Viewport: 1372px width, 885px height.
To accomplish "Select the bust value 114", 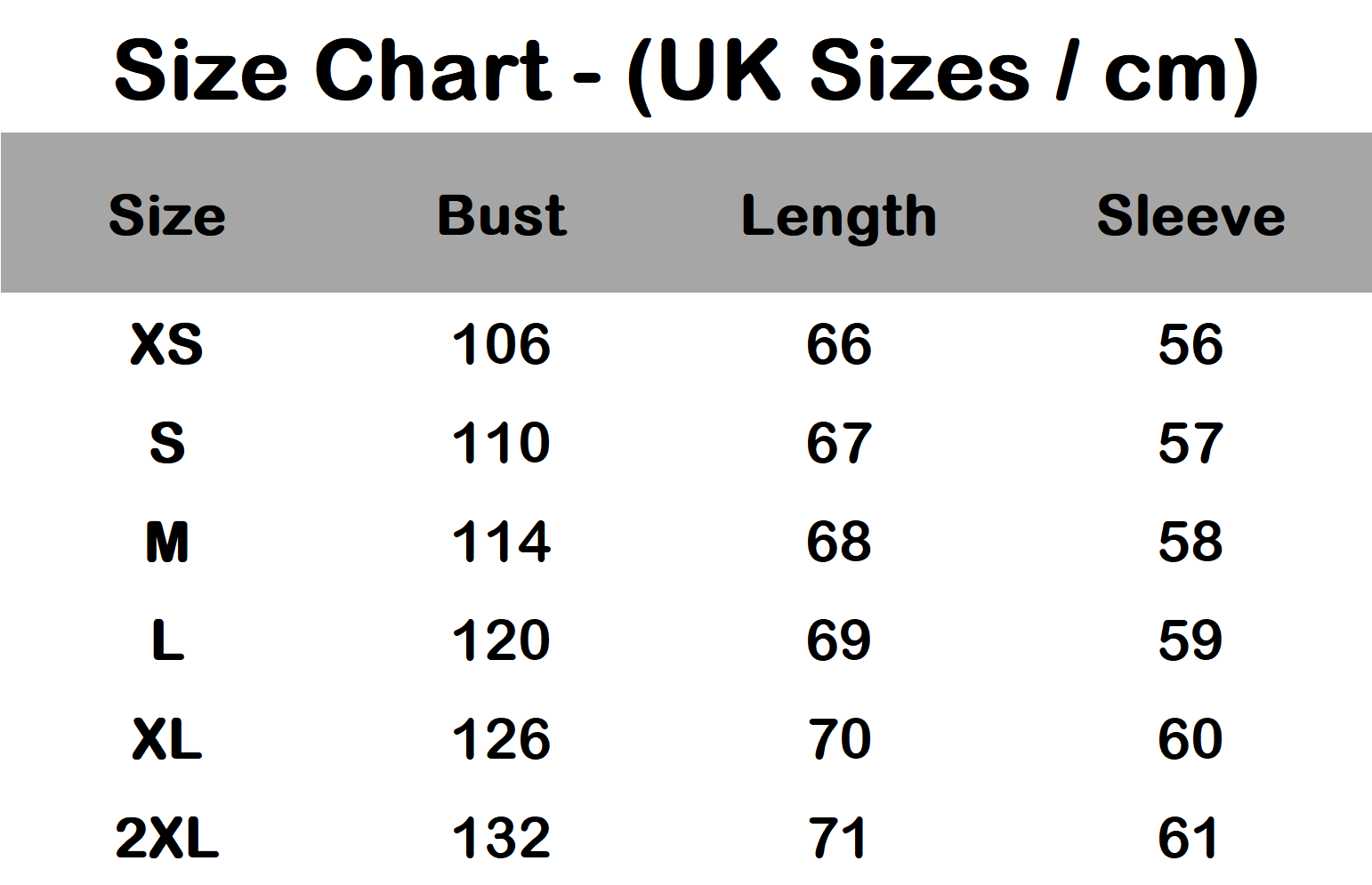I will (x=502, y=542).
